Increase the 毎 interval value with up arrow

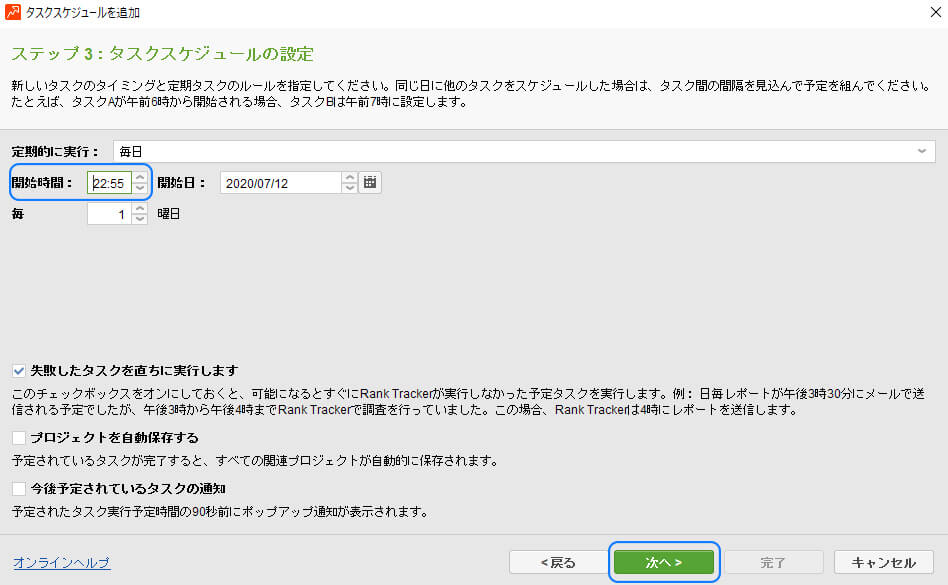(140, 208)
